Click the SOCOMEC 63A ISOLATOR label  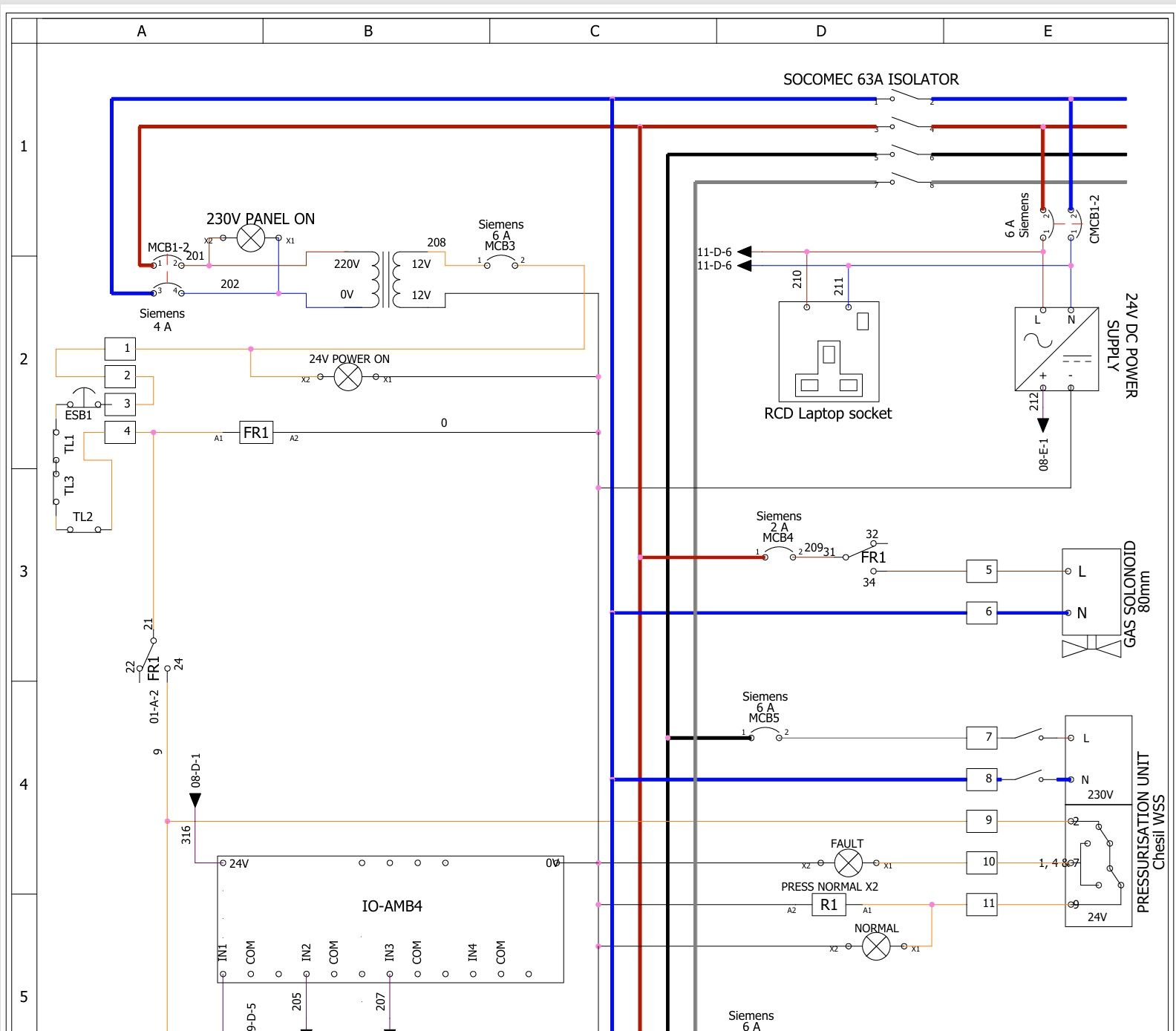[x=871, y=79]
